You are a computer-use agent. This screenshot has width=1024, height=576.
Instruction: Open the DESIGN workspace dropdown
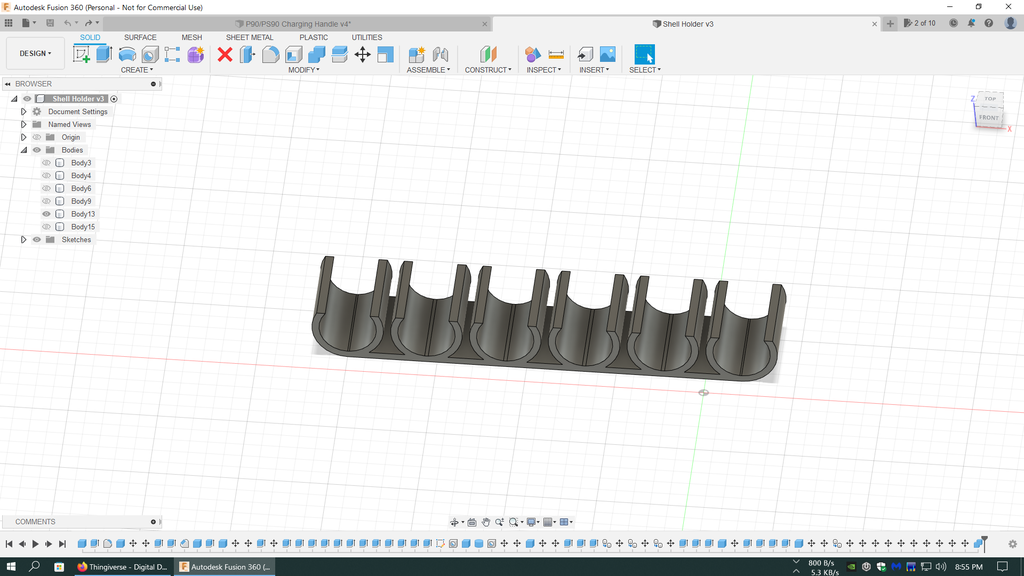point(35,52)
